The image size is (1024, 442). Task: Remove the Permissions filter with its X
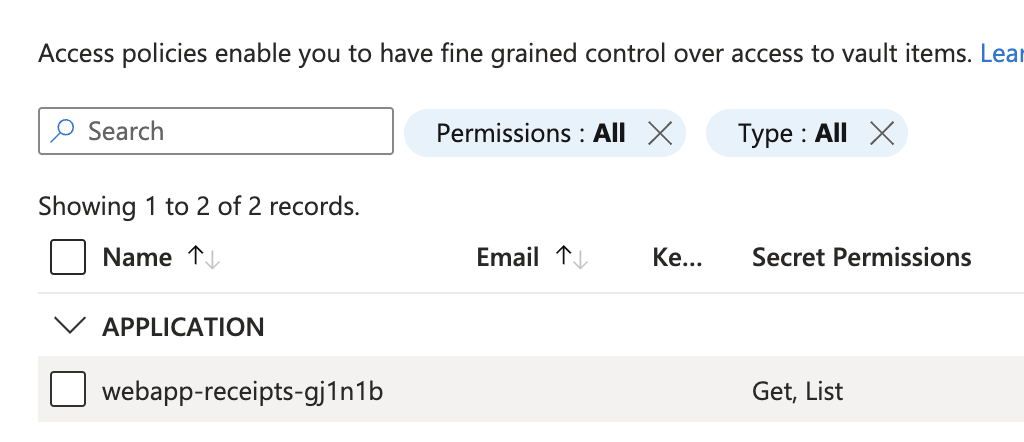659,133
